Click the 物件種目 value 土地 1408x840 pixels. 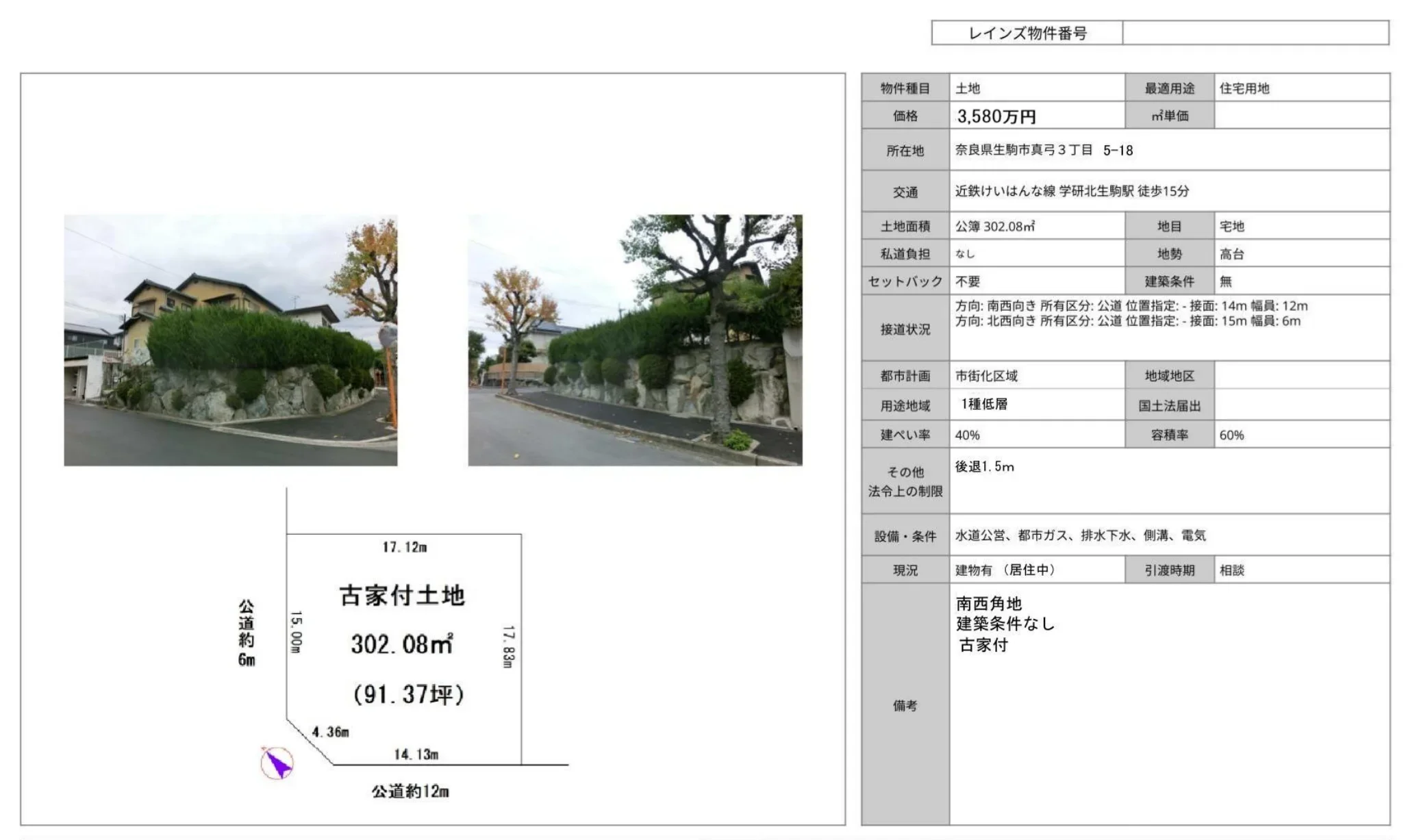point(968,88)
